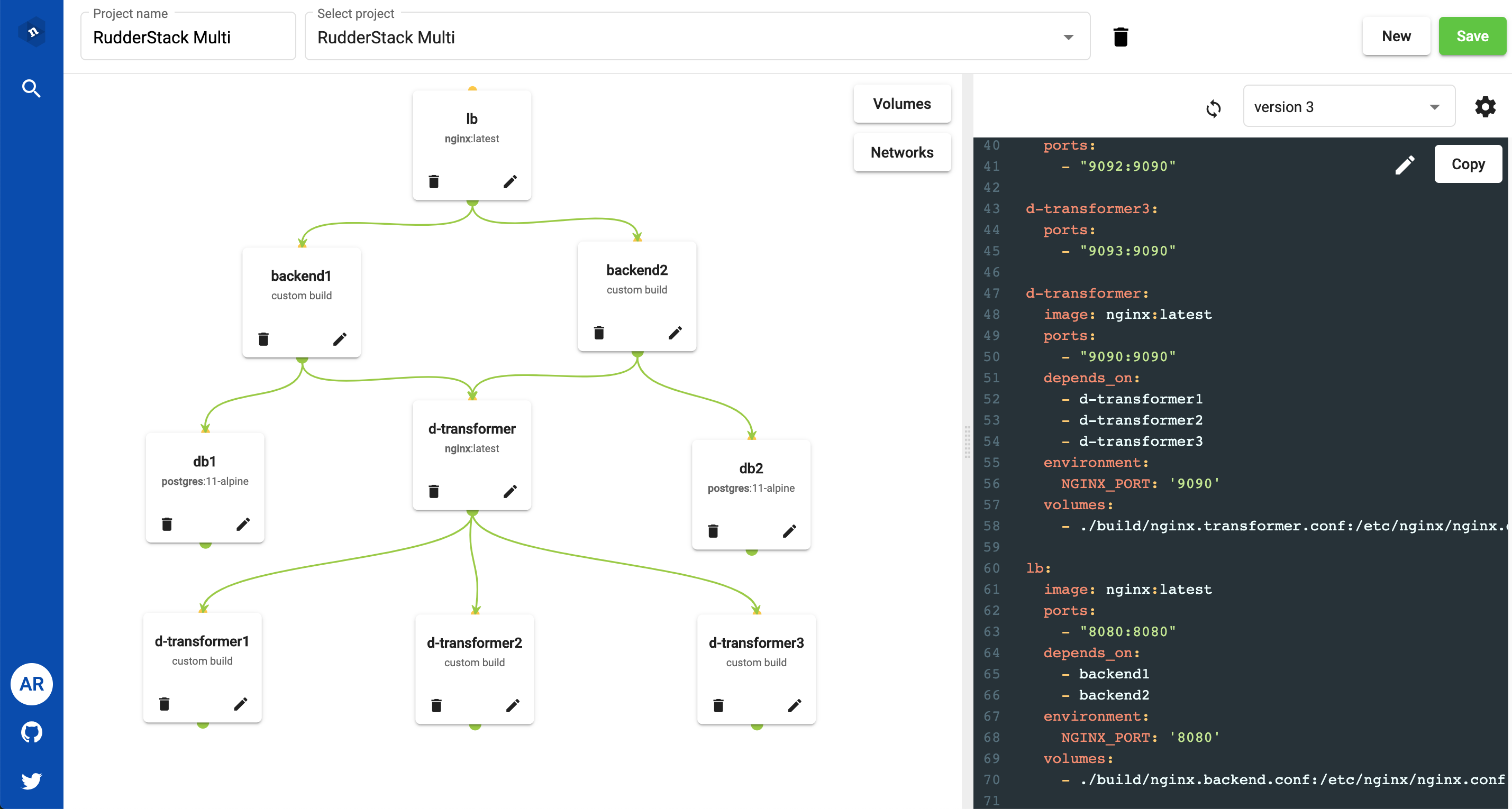1512x809 pixels.
Task: Copy the compose code
Action: 1468,164
